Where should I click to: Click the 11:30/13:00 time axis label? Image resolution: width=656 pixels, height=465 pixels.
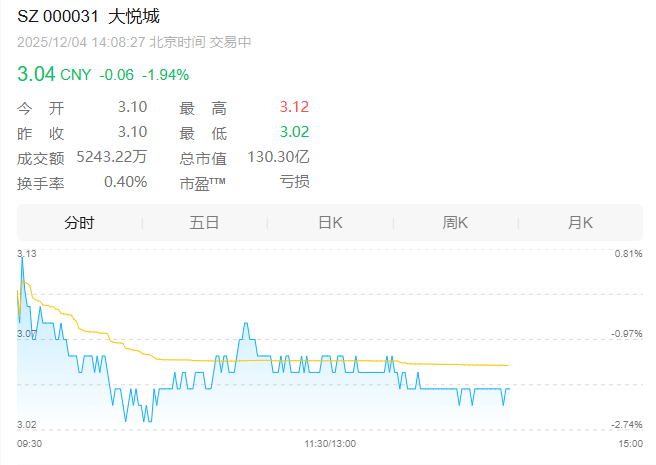pyautogui.click(x=330, y=444)
